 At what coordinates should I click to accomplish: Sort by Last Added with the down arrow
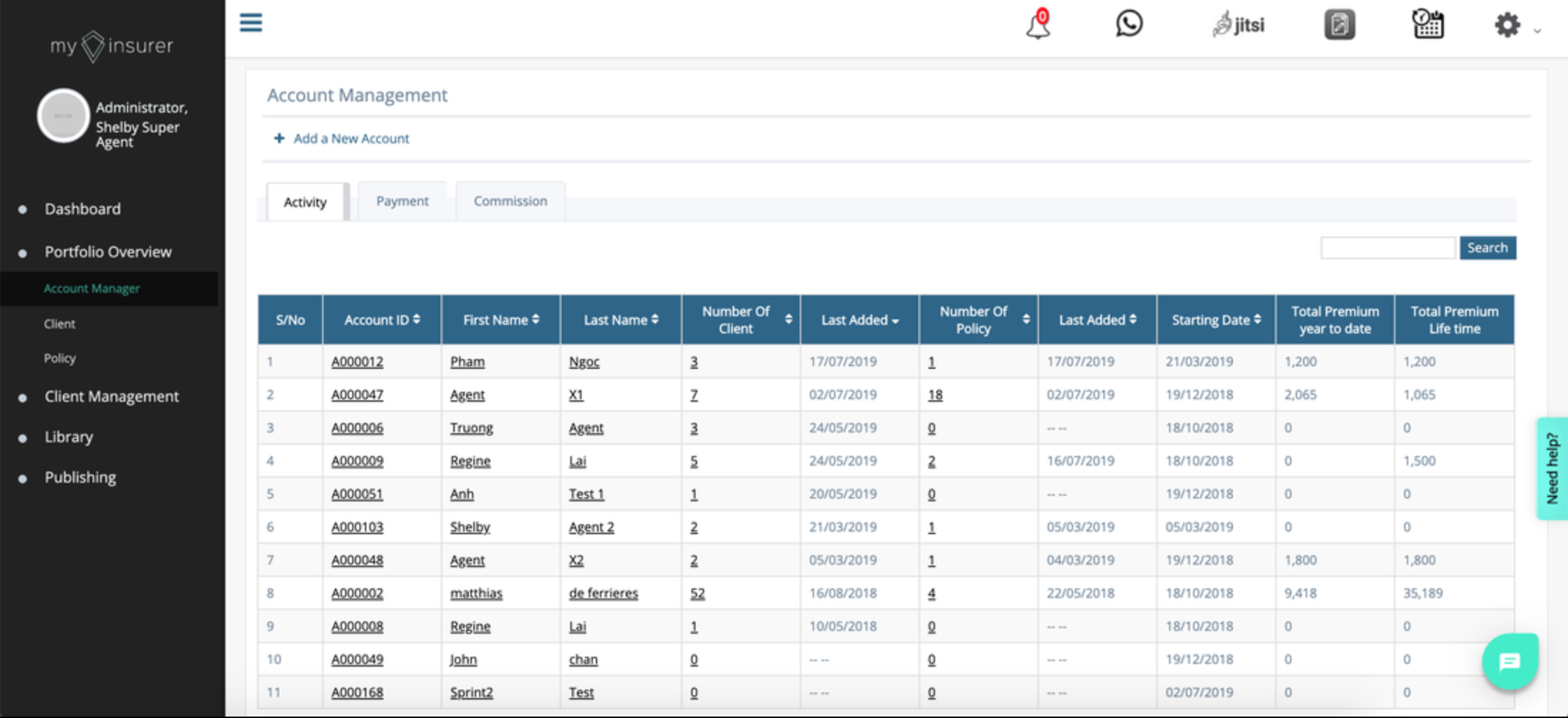pyautogui.click(x=860, y=320)
